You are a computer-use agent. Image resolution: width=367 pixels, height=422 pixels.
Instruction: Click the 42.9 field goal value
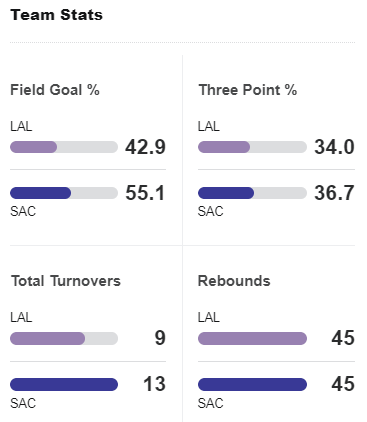[145, 147]
